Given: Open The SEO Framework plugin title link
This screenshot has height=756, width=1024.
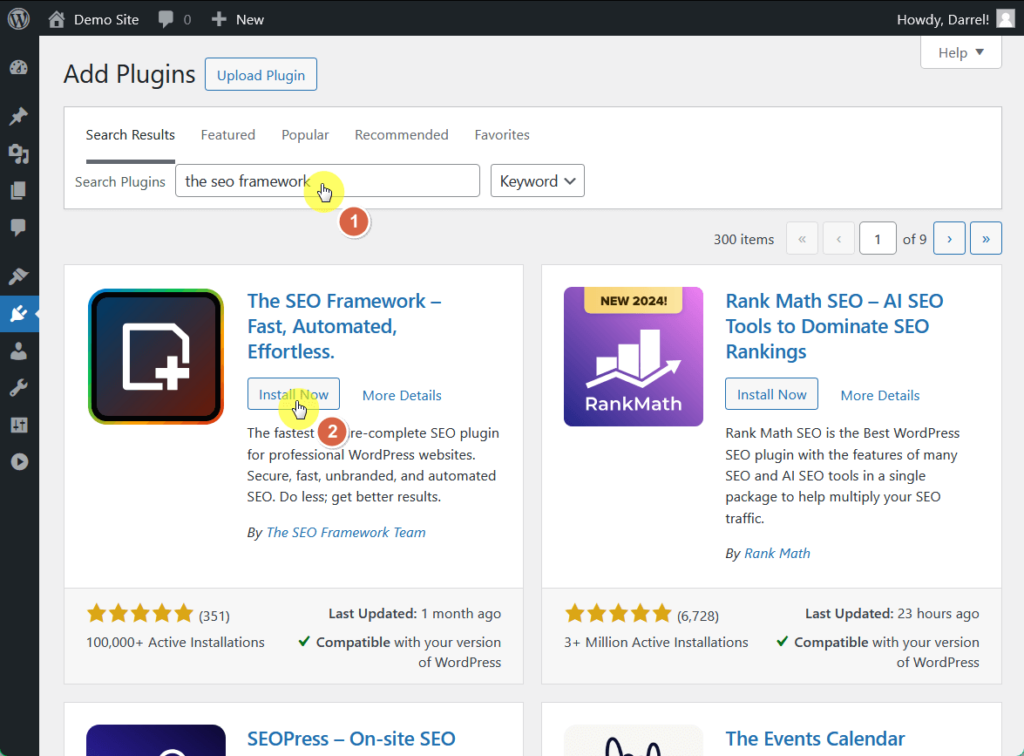Looking at the screenshot, I should click(344, 326).
